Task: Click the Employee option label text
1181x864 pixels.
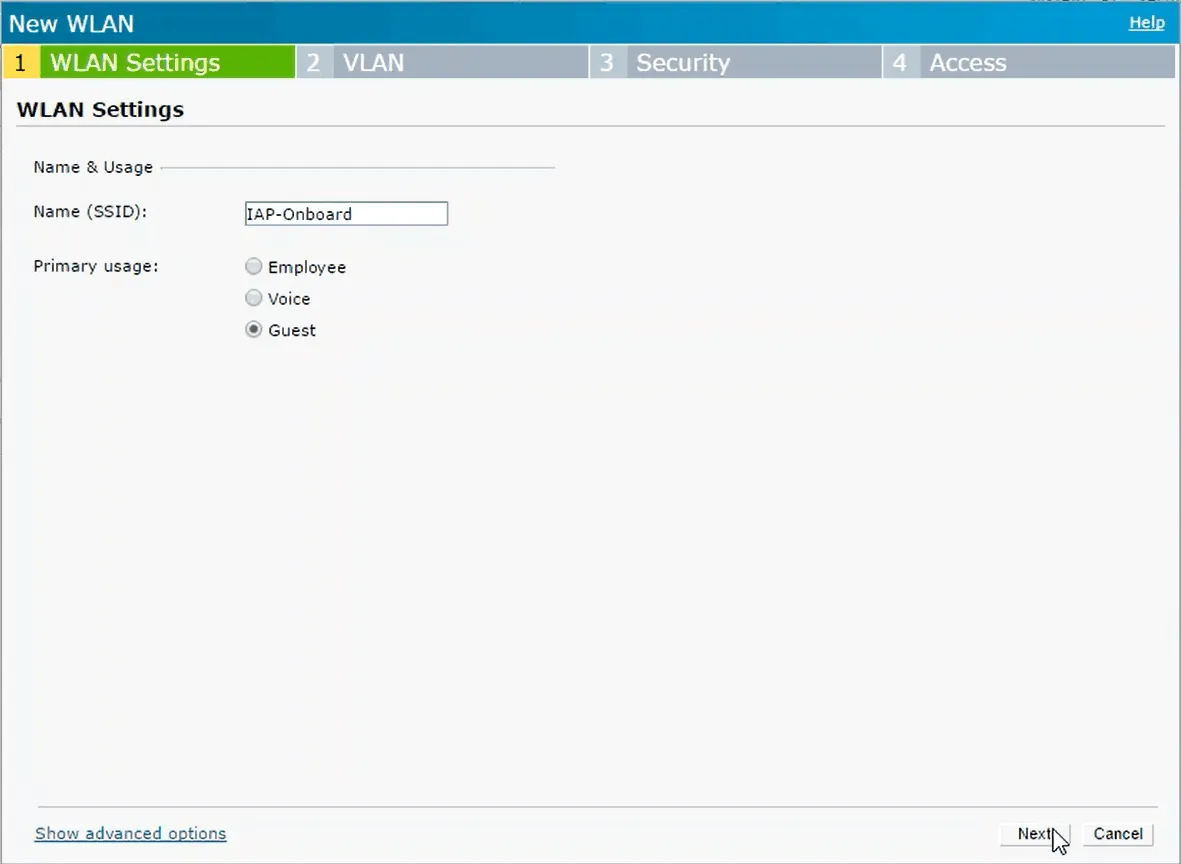Action: pyautogui.click(x=307, y=267)
